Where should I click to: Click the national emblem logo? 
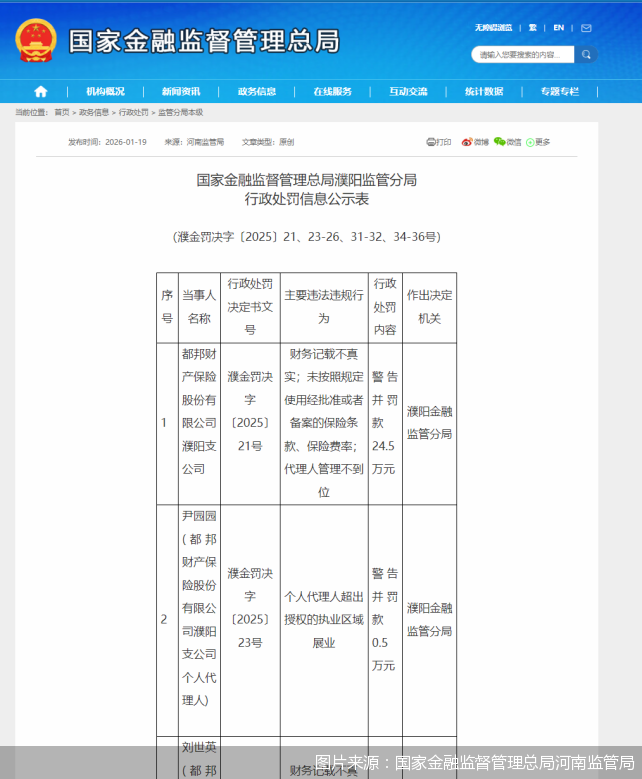(x=36, y=40)
